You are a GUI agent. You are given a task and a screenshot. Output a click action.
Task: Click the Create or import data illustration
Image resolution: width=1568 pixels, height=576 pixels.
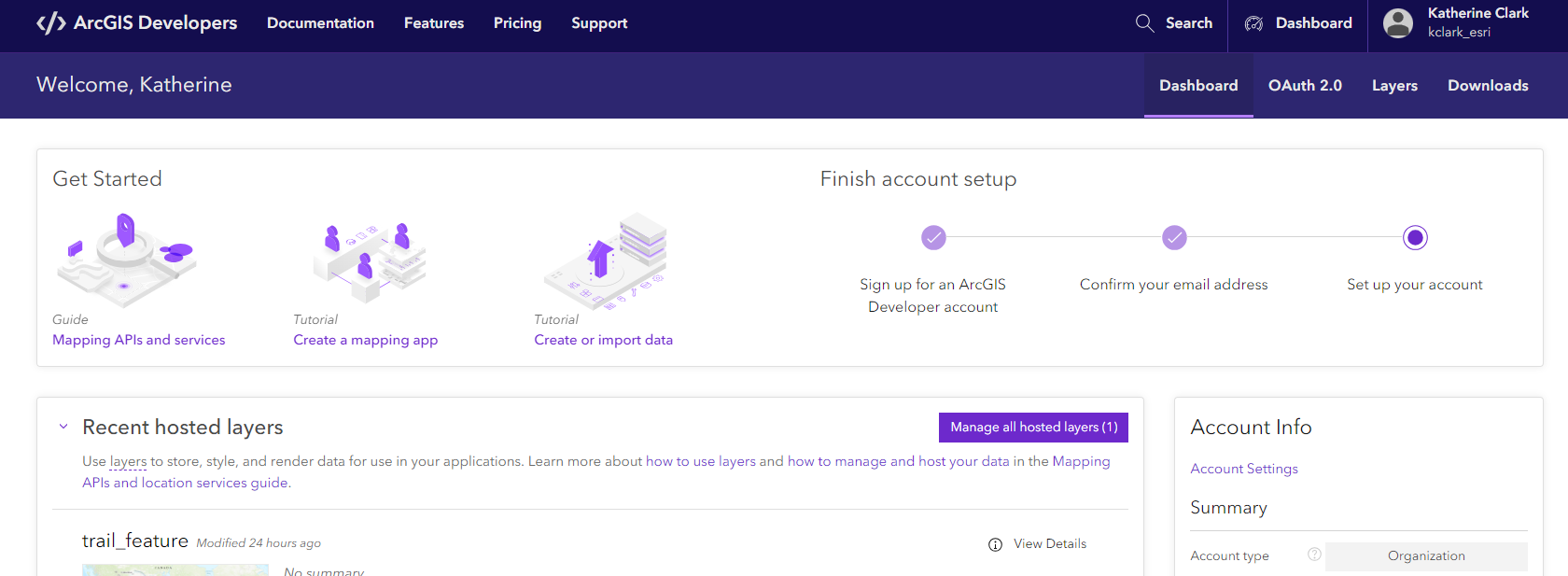pos(608,261)
